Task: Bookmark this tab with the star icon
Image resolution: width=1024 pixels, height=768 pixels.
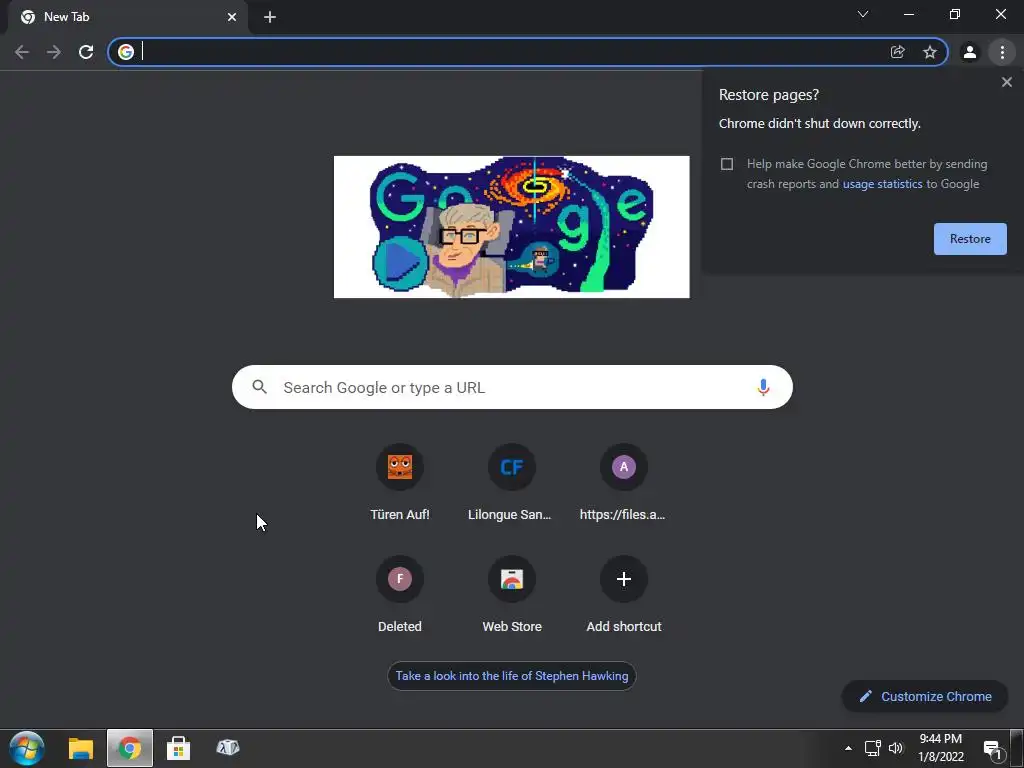Action: coord(930,52)
